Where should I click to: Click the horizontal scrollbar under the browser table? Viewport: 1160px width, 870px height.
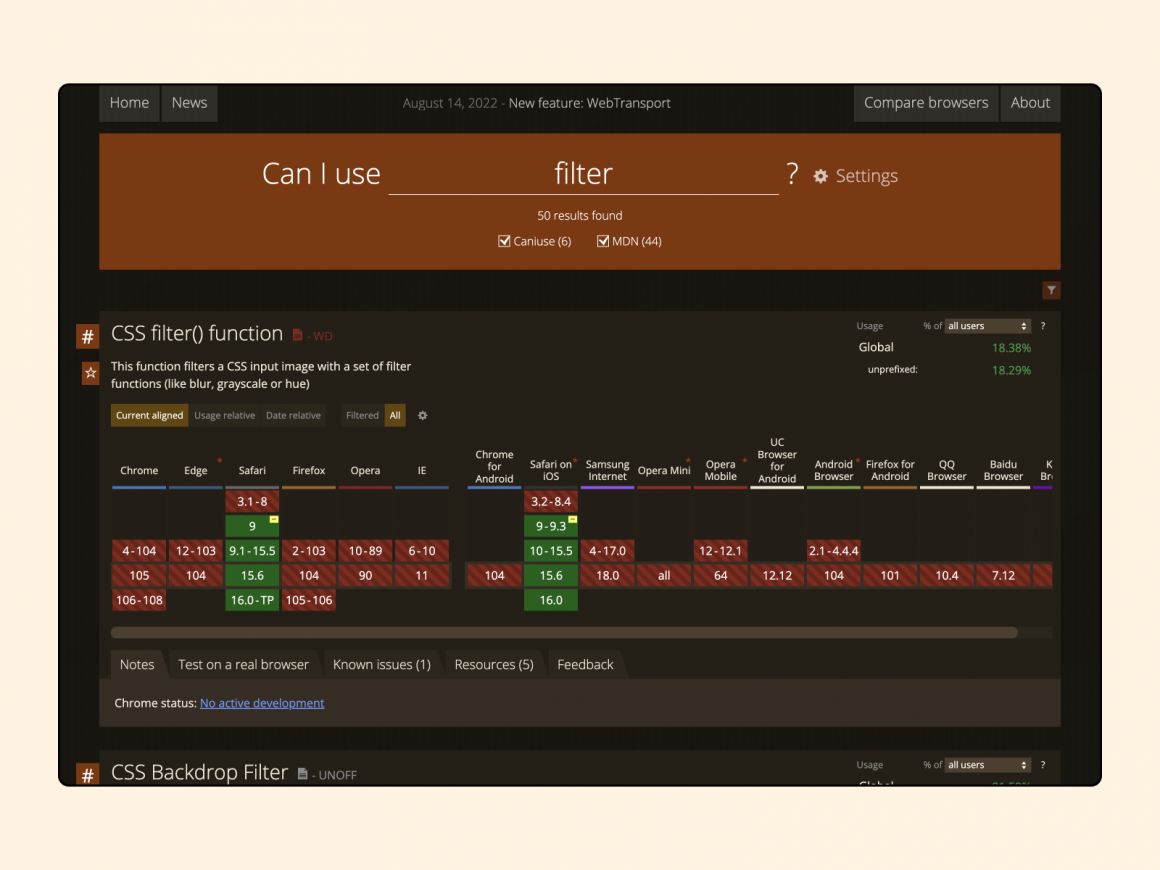pos(564,632)
